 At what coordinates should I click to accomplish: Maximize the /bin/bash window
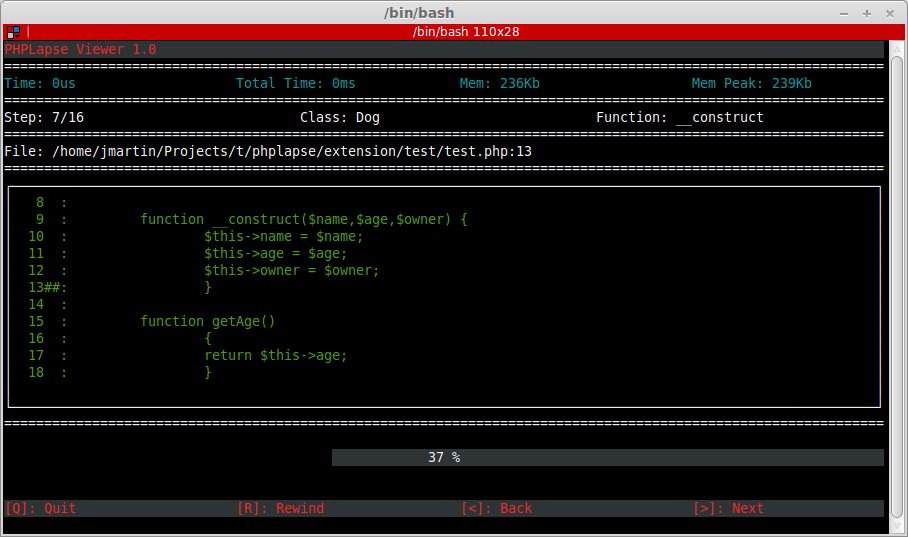point(867,13)
